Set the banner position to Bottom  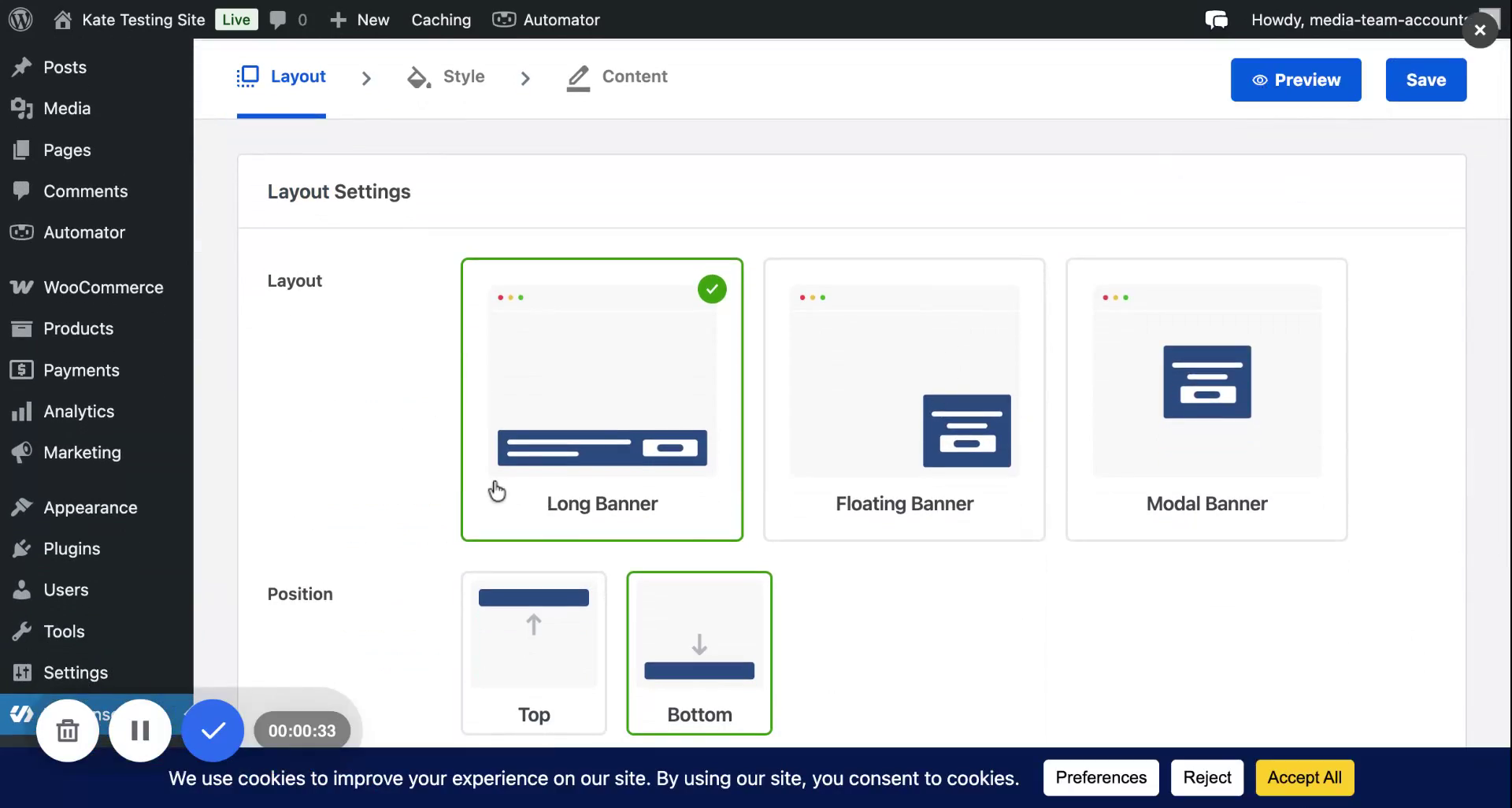point(699,653)
